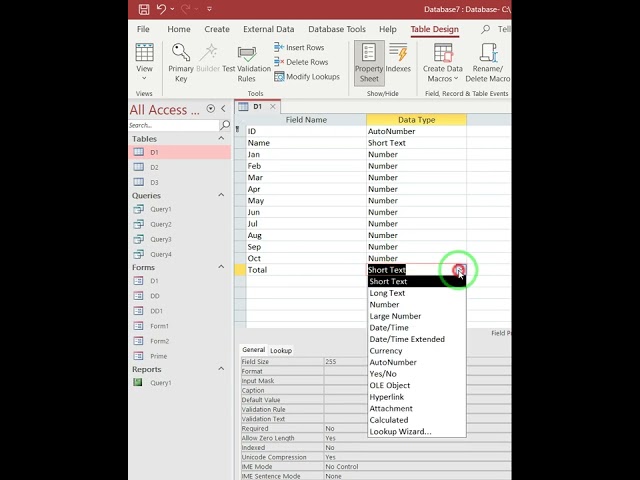Toggle the Indexes button

pyautogui.click(x=398, y=59)
